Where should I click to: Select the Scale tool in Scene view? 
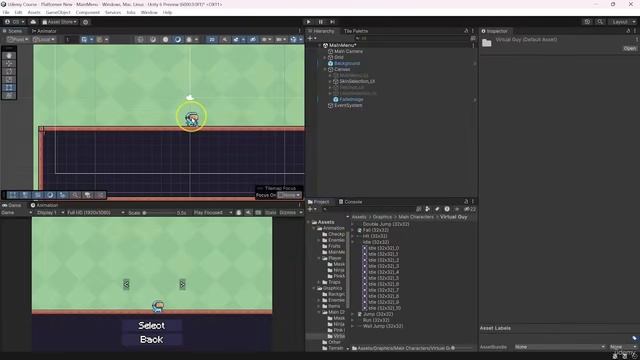pyautogui.click(x=9, y=80)
